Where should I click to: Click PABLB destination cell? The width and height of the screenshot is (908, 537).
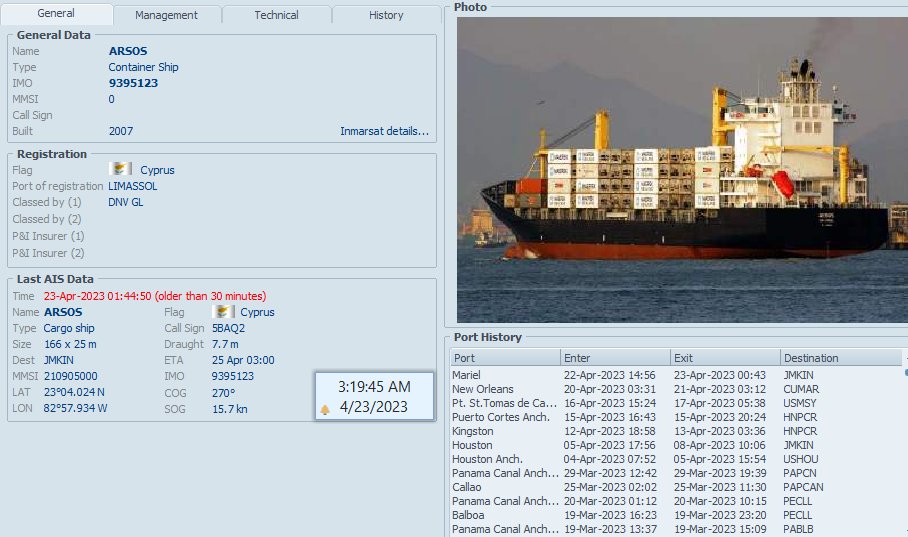(798, 529)
